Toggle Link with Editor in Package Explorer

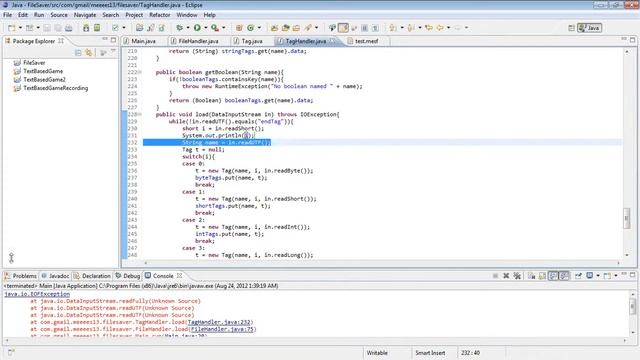[x=89, y=53]
